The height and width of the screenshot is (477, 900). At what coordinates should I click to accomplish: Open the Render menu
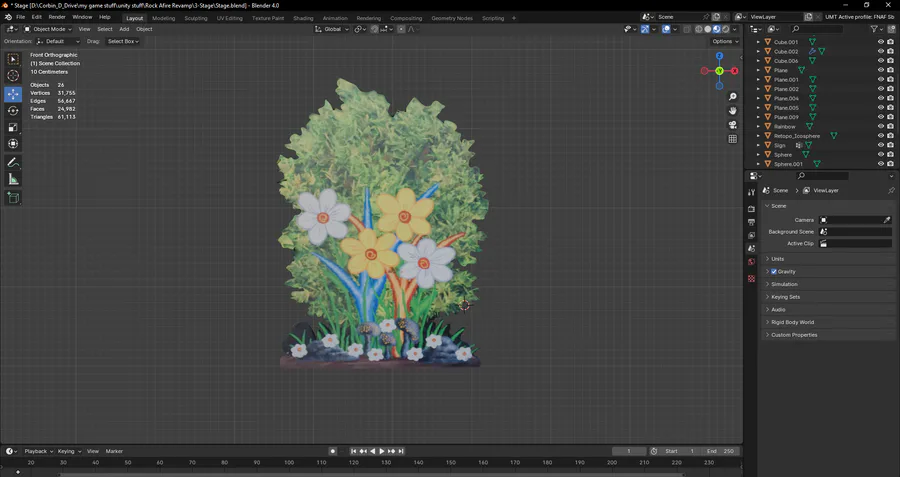57,17
